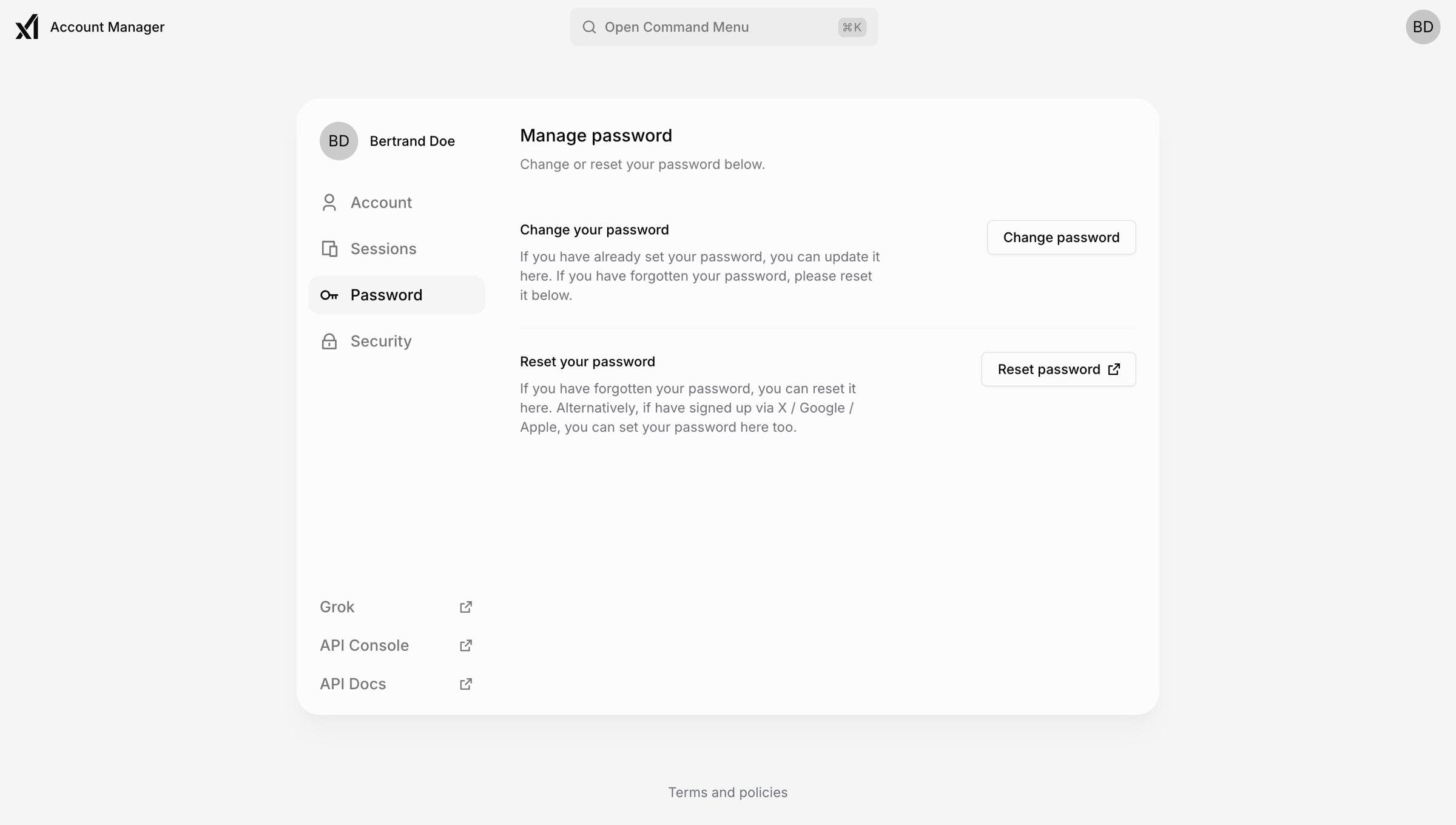Click the Security lock icon
This screenshot has width=1456, height=825.
(x=329, y=341)
